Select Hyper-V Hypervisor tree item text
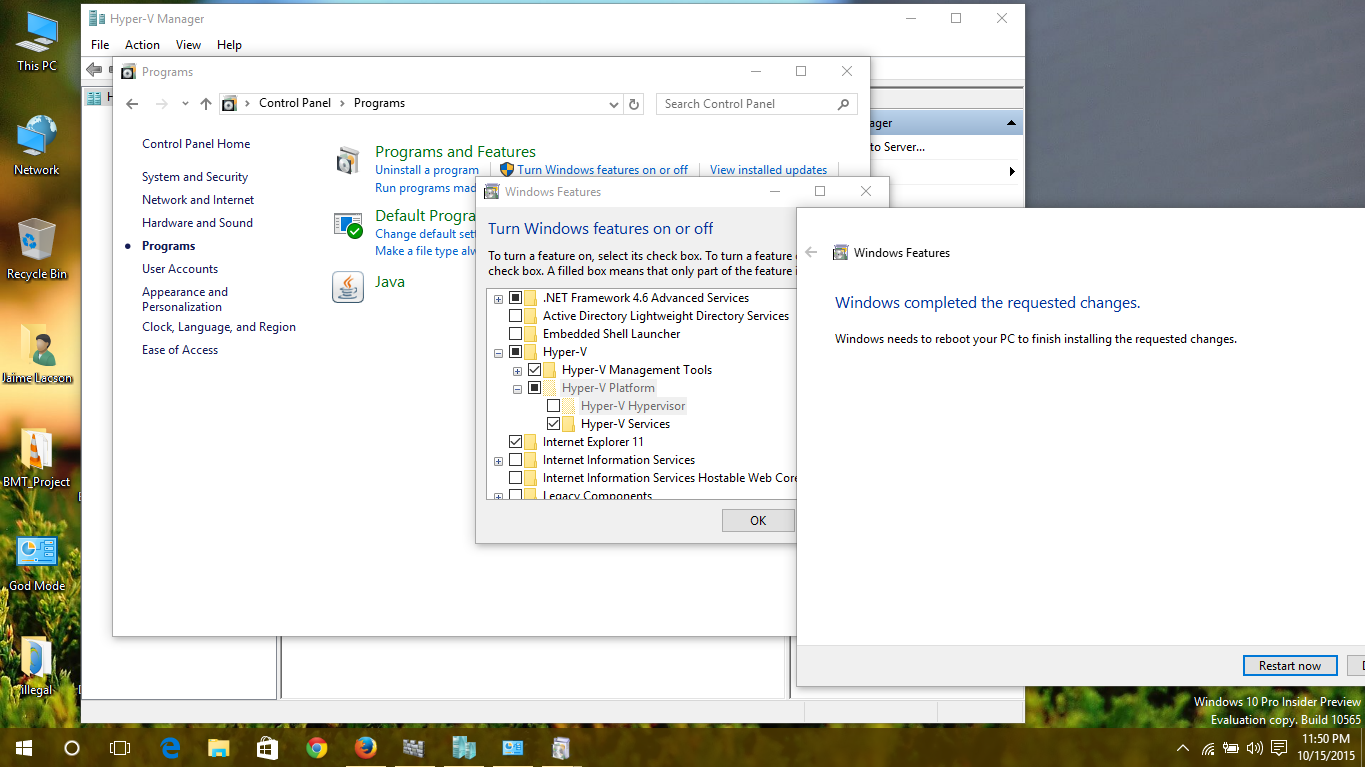Viewport: 1365px width, 767px height. pyautogui.click(x=633, y=406)
